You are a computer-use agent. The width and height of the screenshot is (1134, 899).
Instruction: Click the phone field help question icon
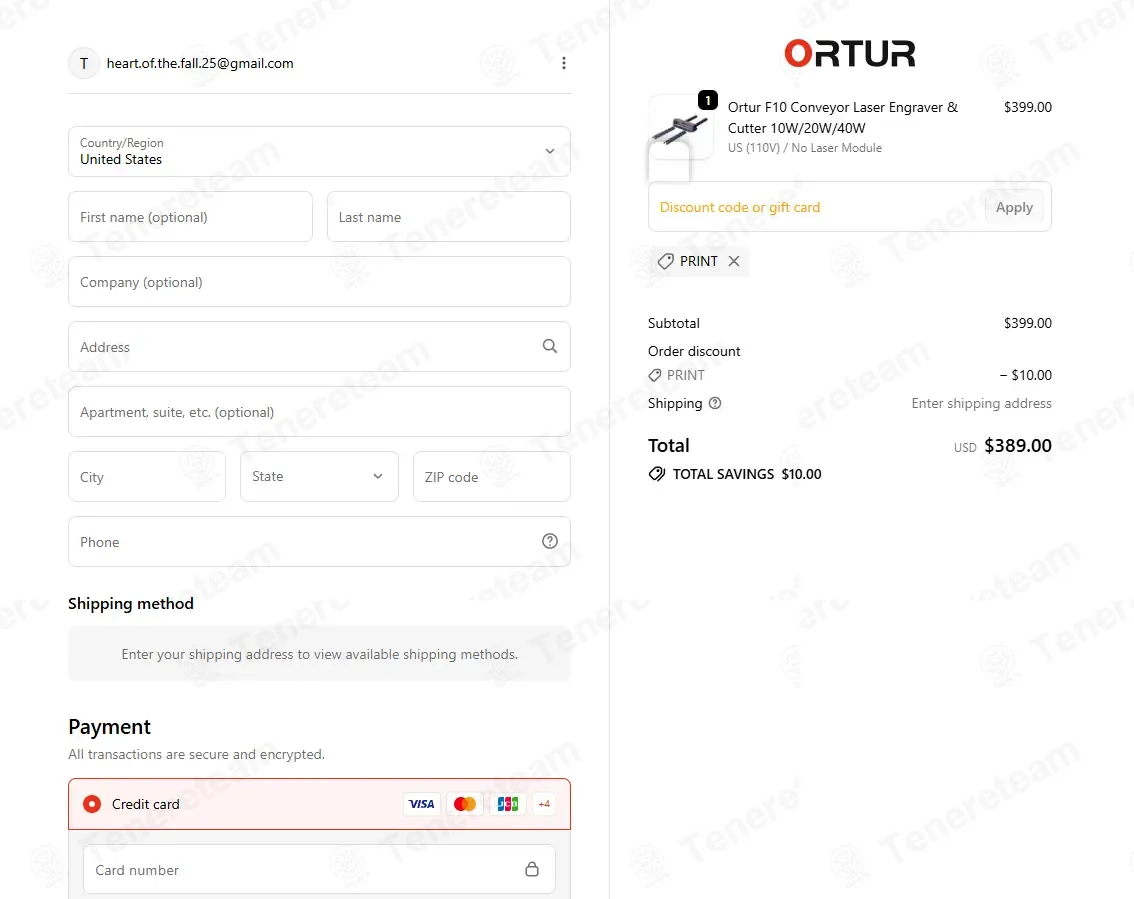(x=550, y=541)
